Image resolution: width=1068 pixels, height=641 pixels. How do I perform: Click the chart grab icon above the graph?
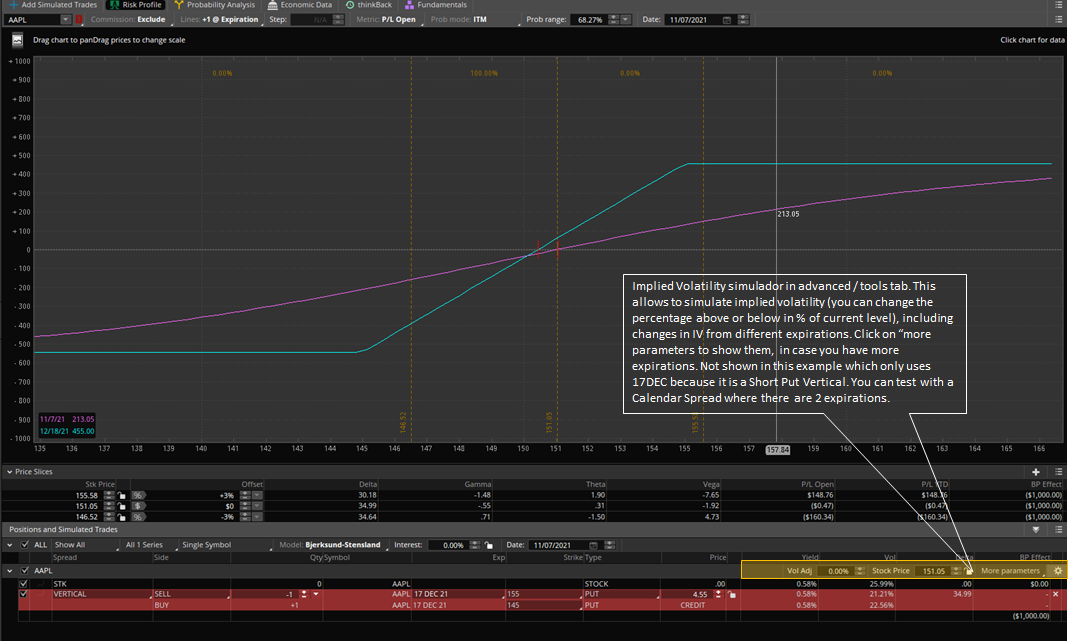click(x=15, y=40)
